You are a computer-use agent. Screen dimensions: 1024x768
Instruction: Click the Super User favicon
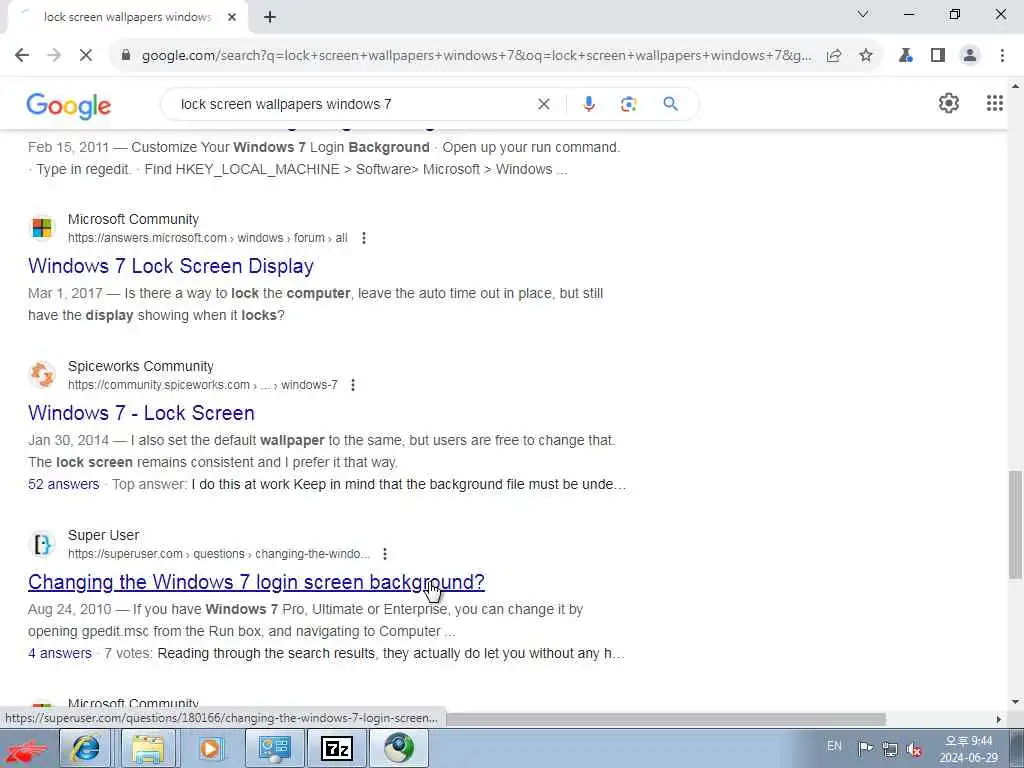coord(42,544)
